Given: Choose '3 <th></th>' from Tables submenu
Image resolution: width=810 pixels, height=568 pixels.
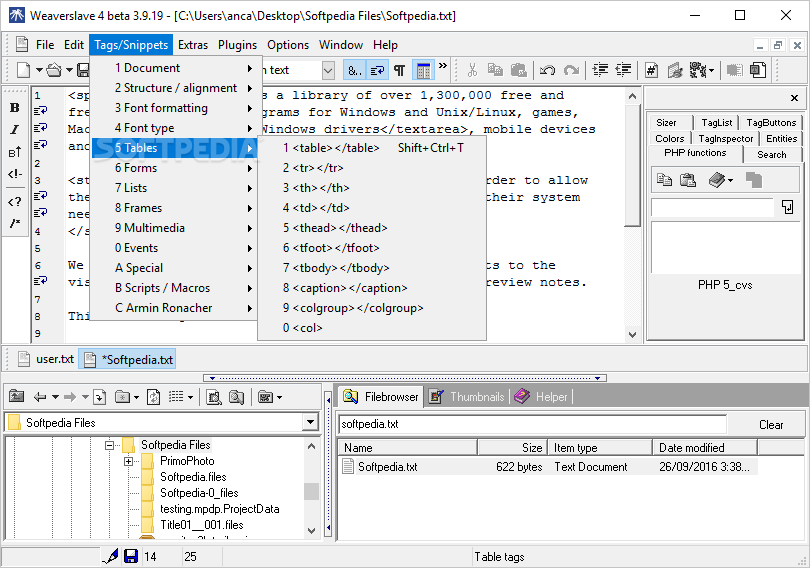Looking at the screenshot, I should [372, 187].
